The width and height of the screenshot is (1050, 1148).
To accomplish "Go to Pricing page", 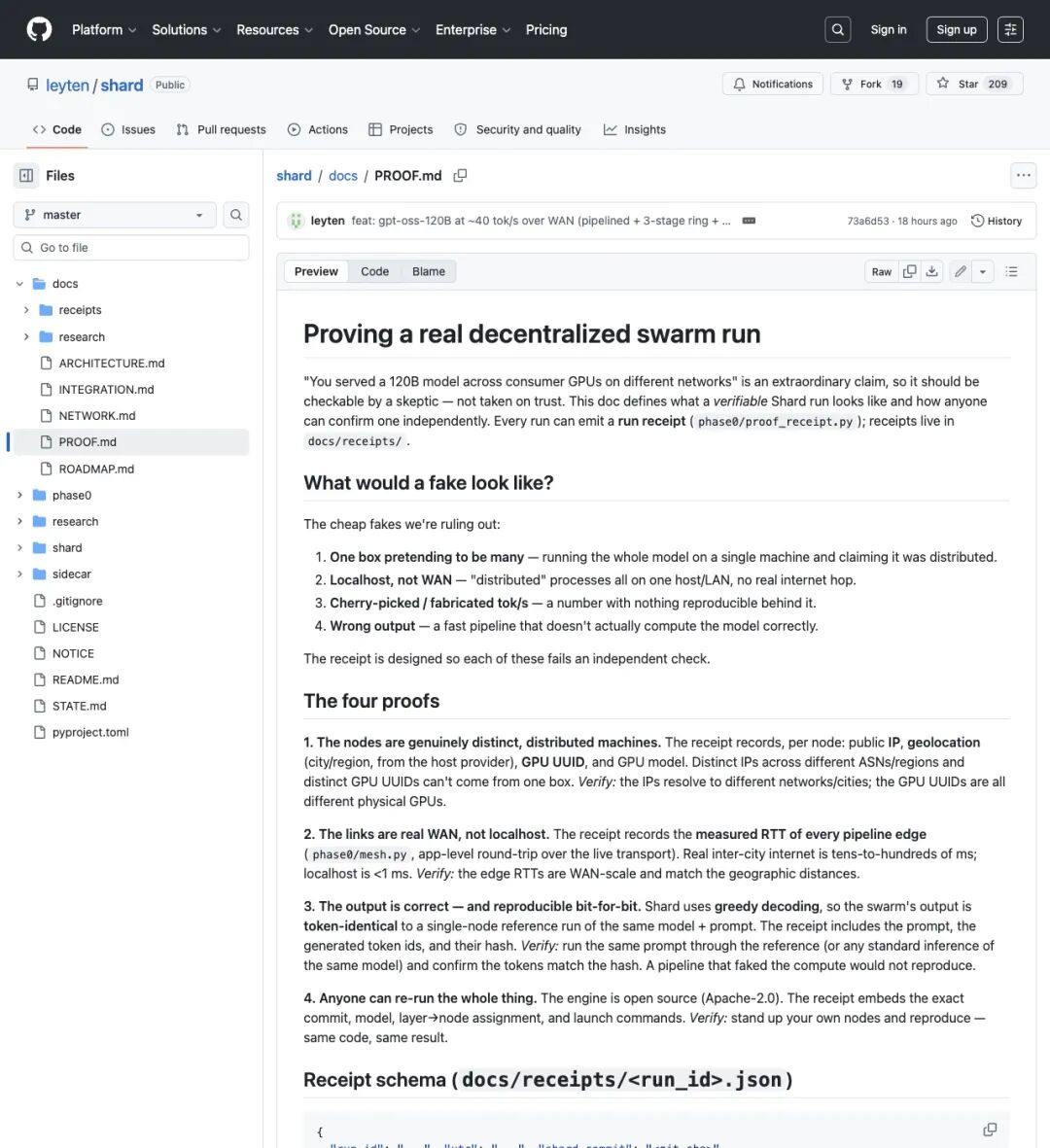I will 546,30.
